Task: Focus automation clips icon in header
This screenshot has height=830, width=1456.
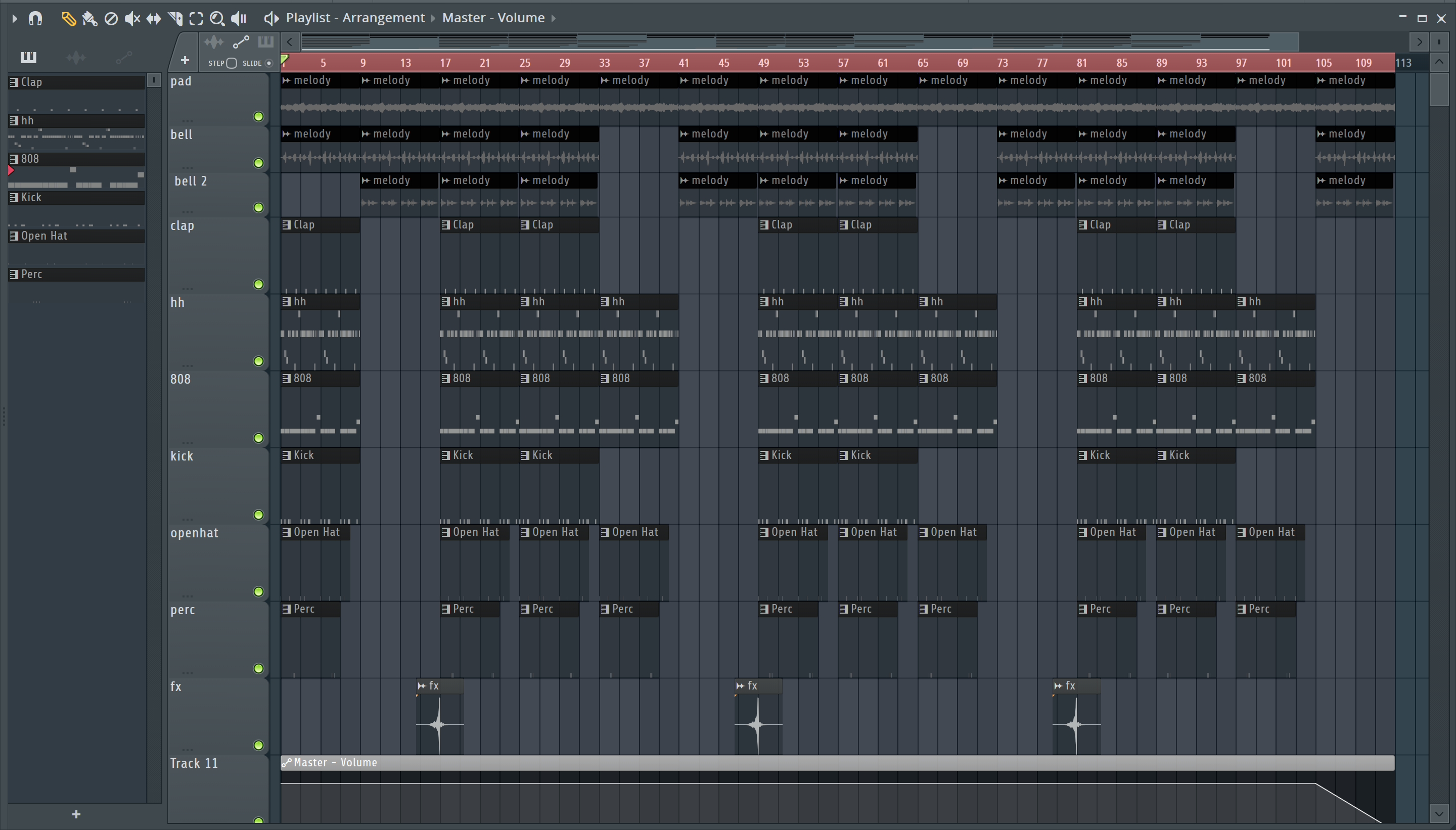Action: [241, 42]
